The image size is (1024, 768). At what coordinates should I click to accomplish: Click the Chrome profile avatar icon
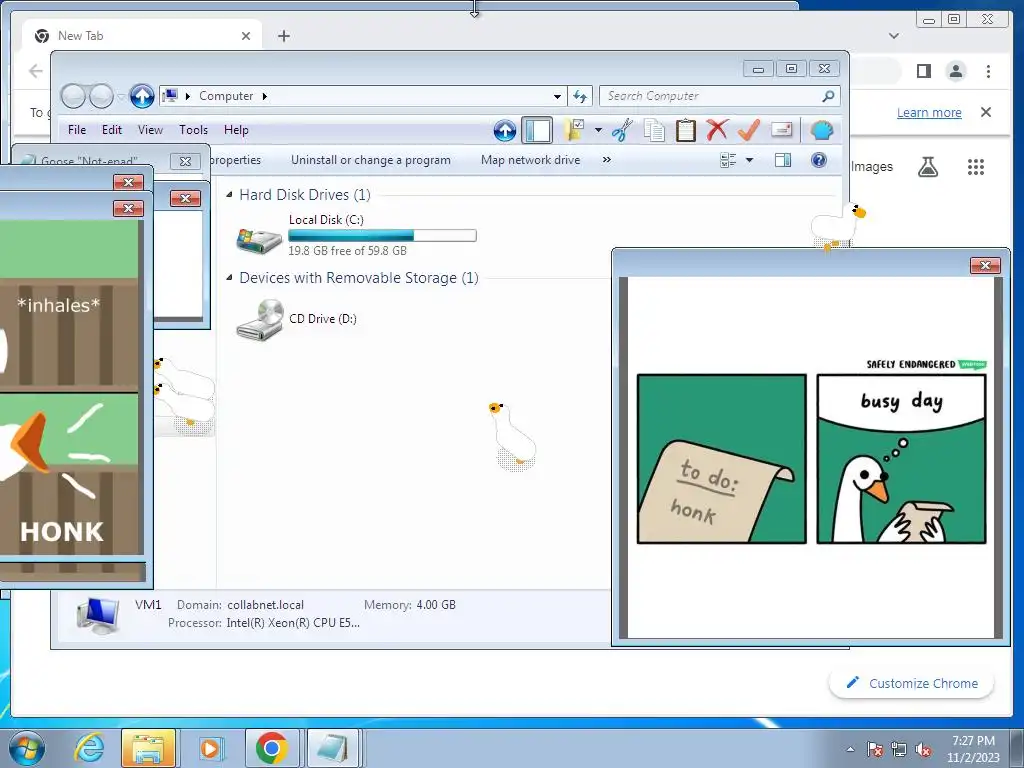pos(955,71)
